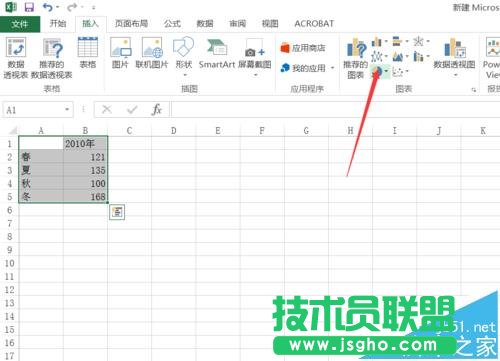Select column D header
The width and height of the screenshot is (500, 361).
(173, 130)
